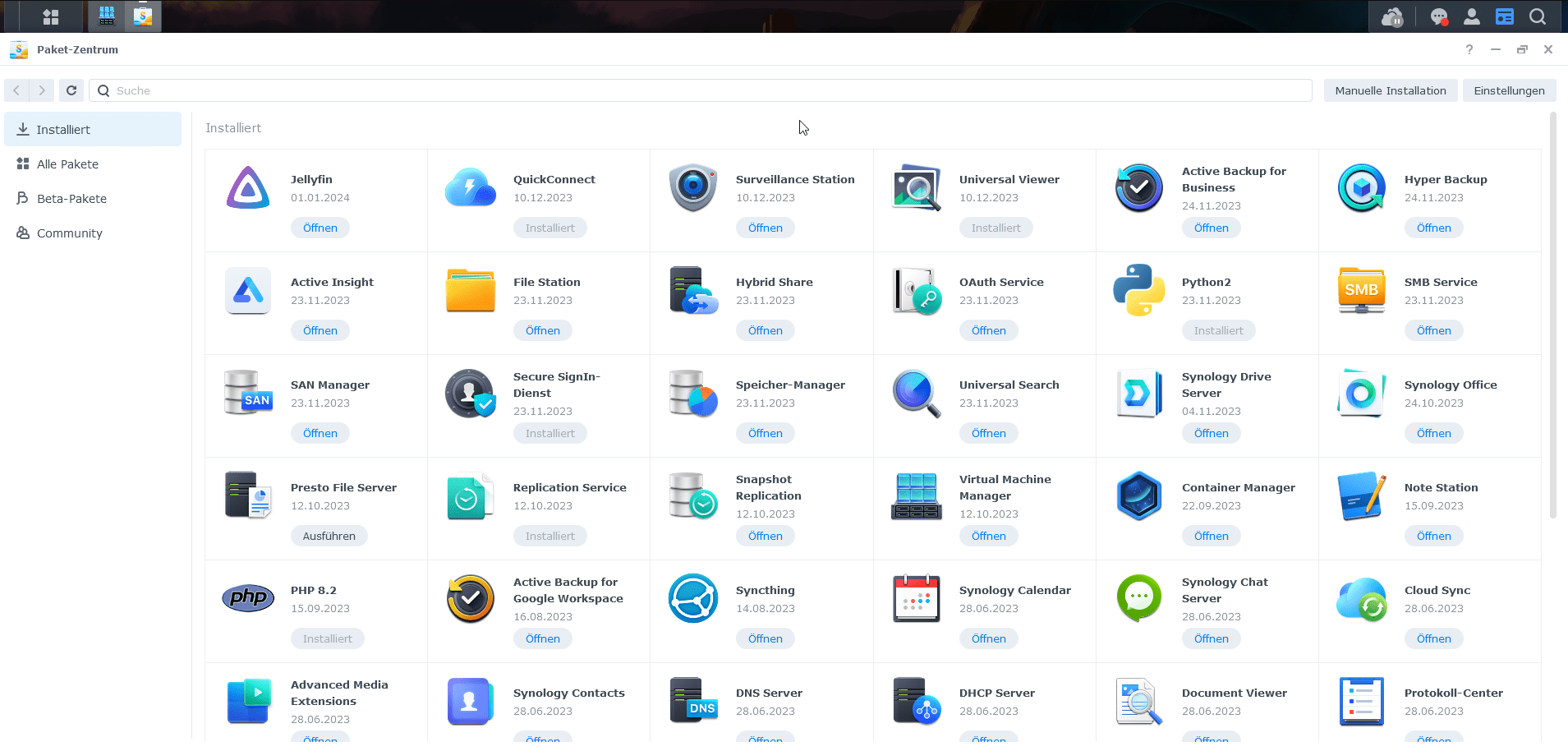
Task: Go back with the left arrow
Action: [16, 90]
